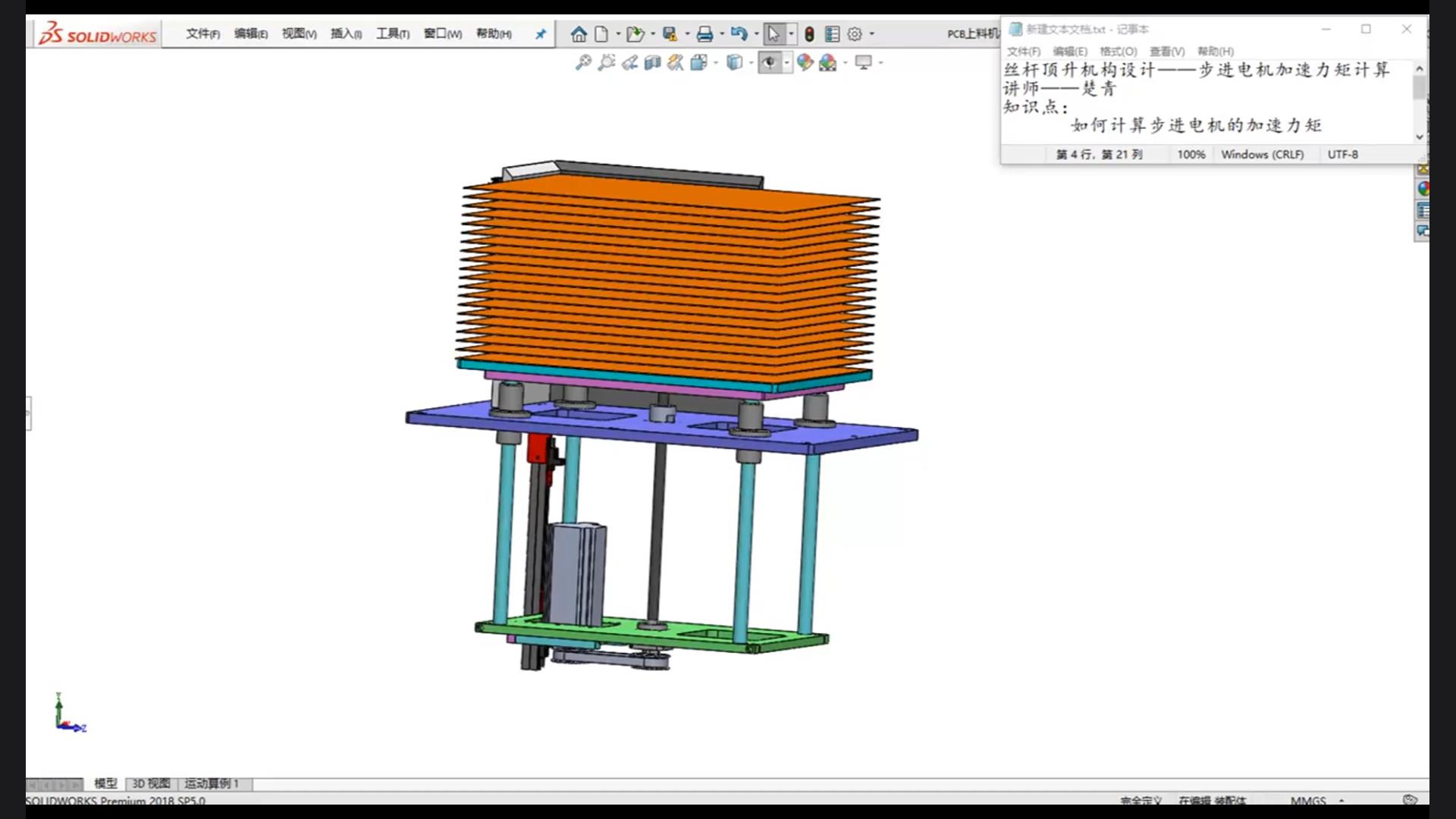This screenshot has height=819, width=1456.
Task: Click Edit Appearance color ball icon
Action: point(805,63)
